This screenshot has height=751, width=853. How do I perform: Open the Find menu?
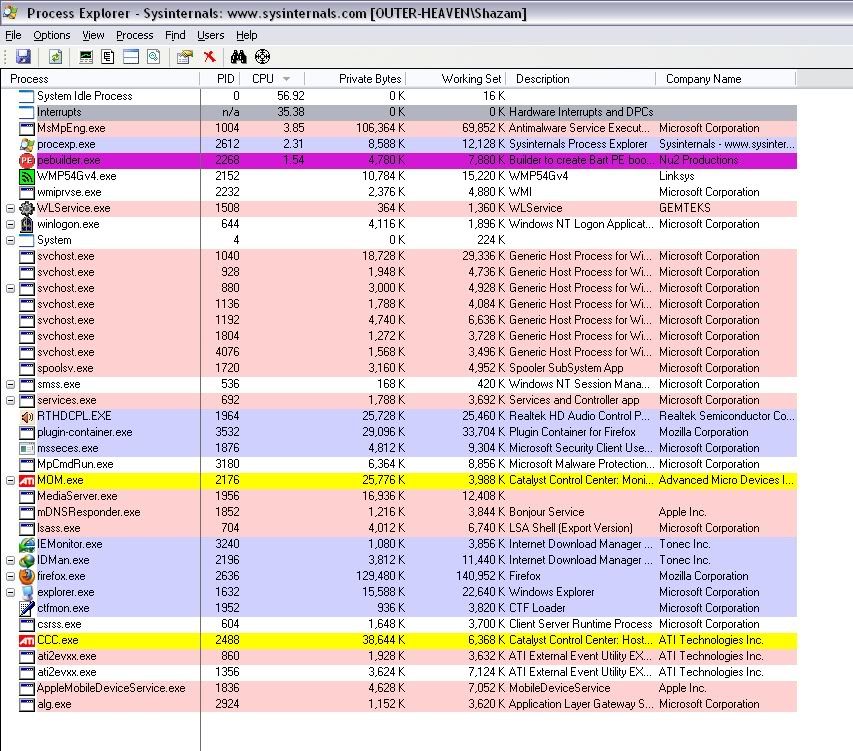175,35
